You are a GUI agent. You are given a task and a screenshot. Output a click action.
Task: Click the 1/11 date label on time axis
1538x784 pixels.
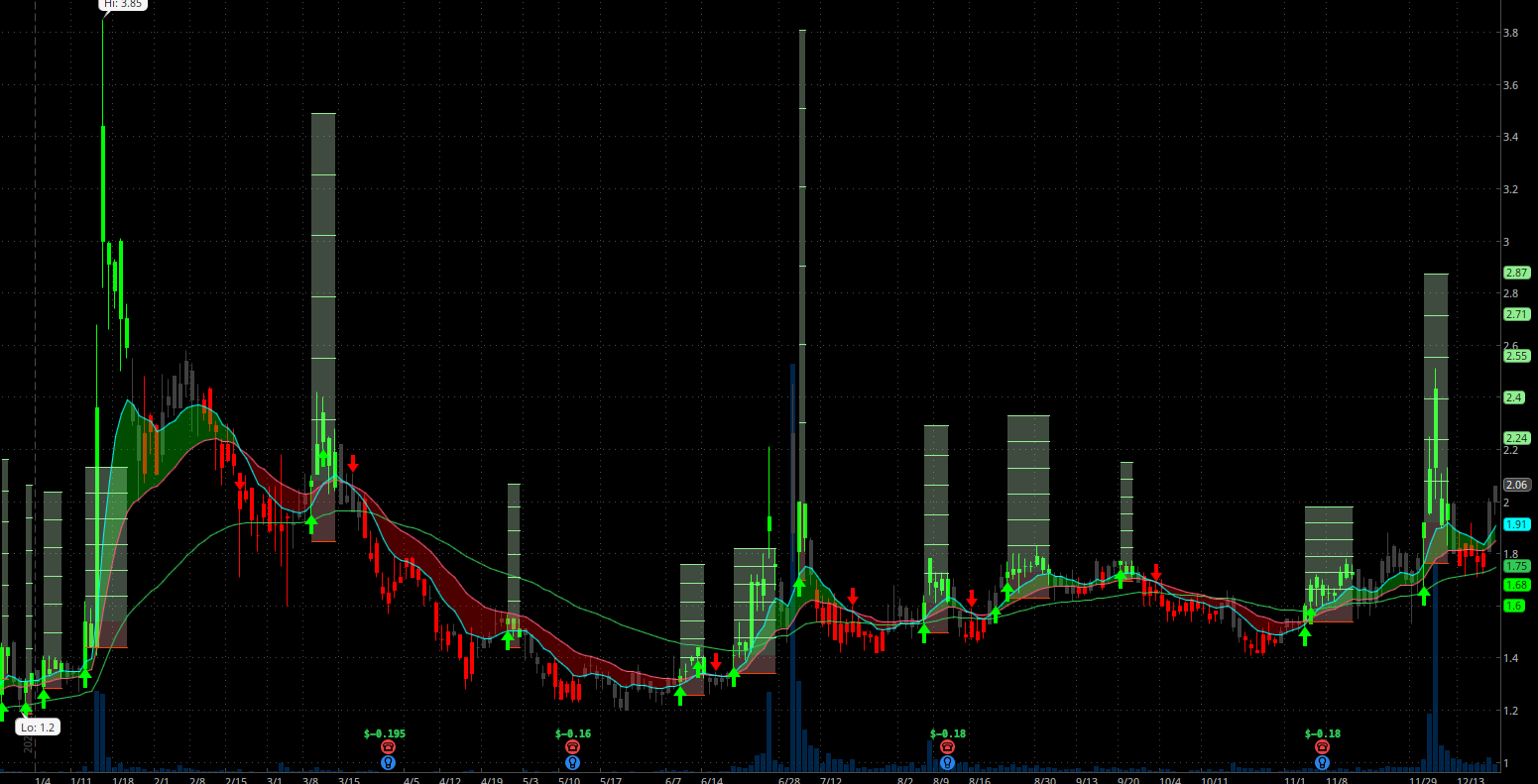(82, 781)
